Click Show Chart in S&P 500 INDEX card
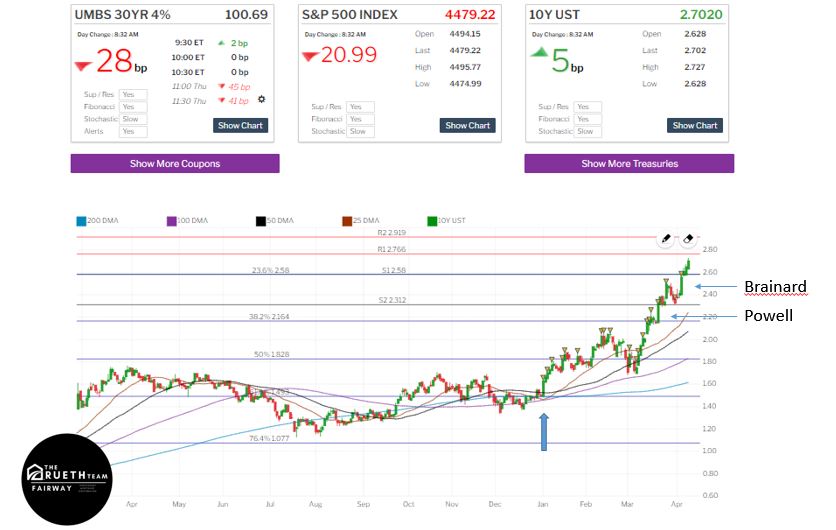 pos(468,125)
